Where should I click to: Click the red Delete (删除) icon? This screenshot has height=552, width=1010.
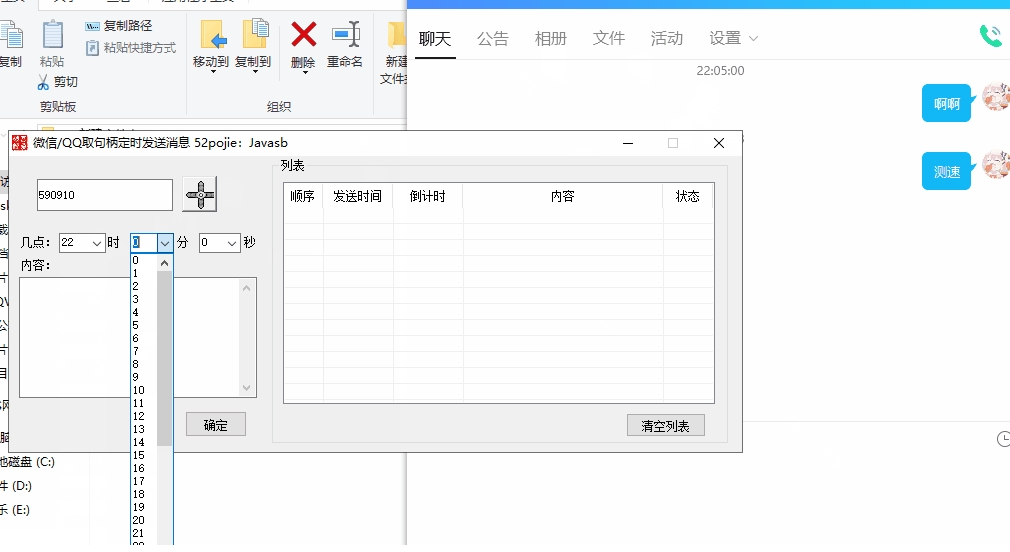coord(303,36)
